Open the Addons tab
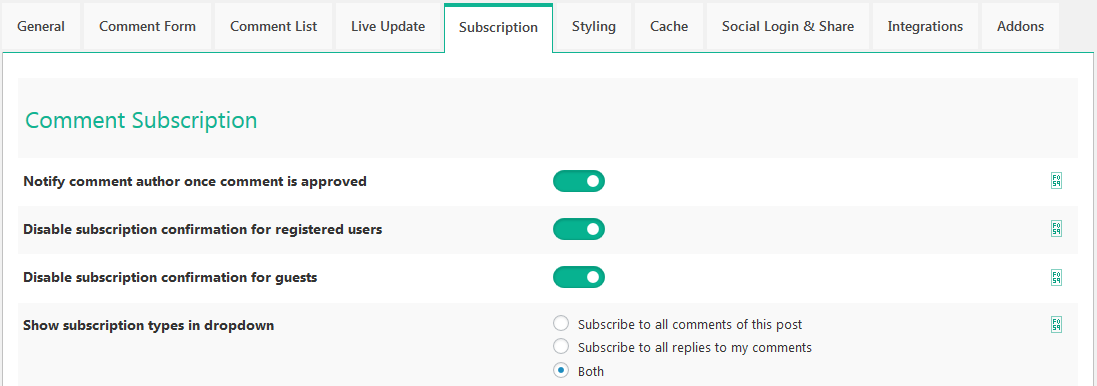1097x386 pixels. 1021,27
